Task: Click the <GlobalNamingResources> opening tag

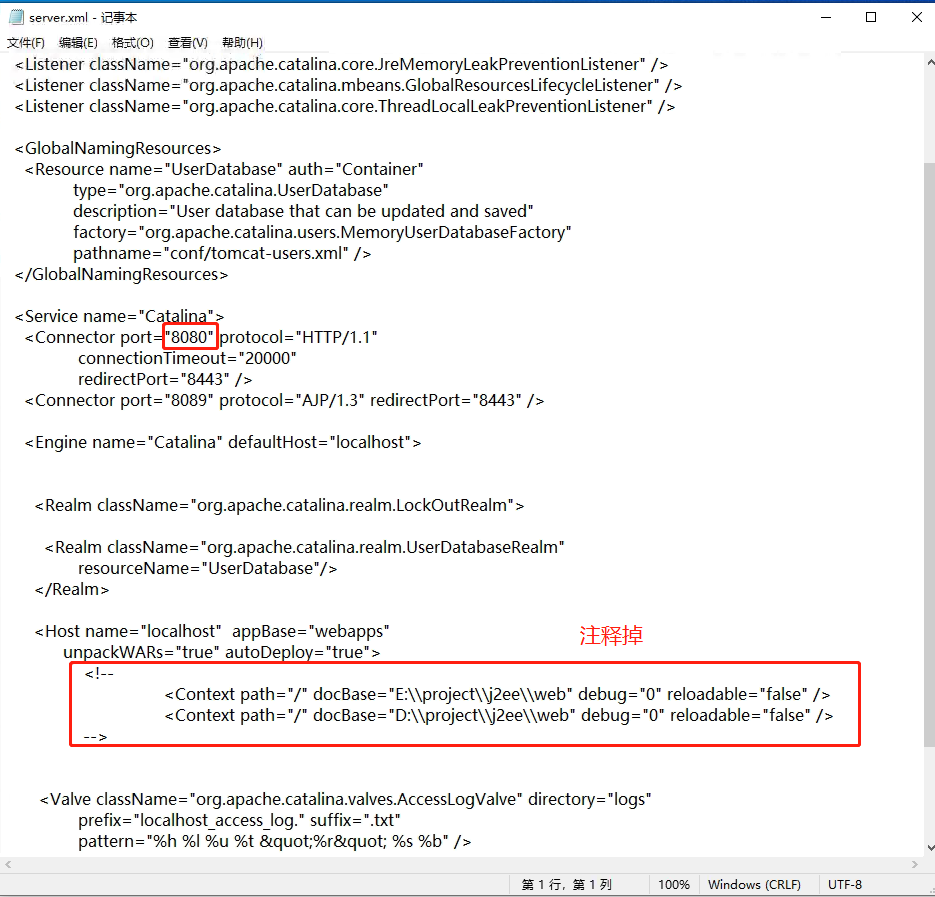Action: point(118,149)
